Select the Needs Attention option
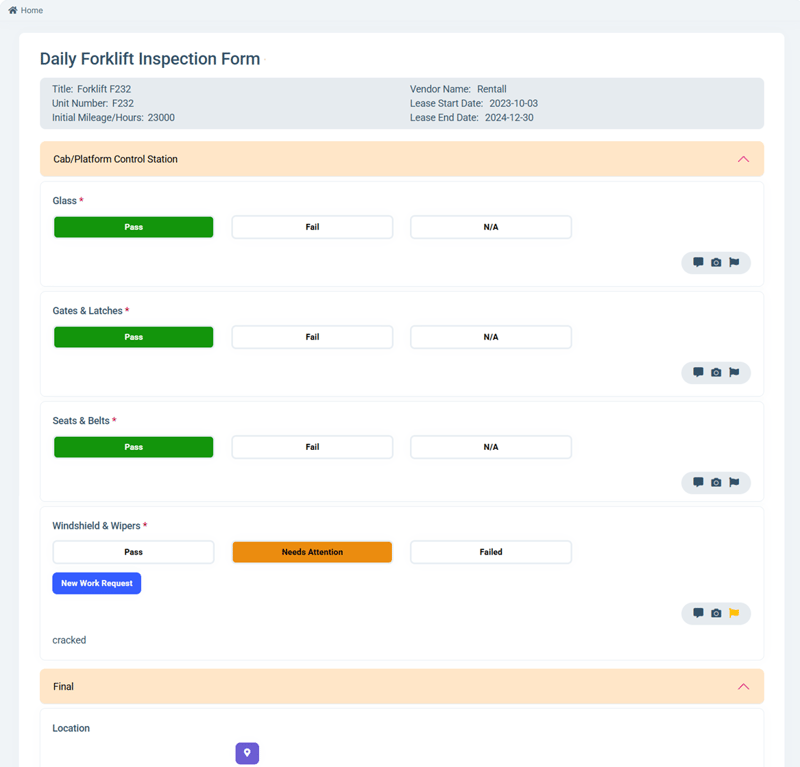Viewport: 800px width, 767px height. (x=312, y=552)
